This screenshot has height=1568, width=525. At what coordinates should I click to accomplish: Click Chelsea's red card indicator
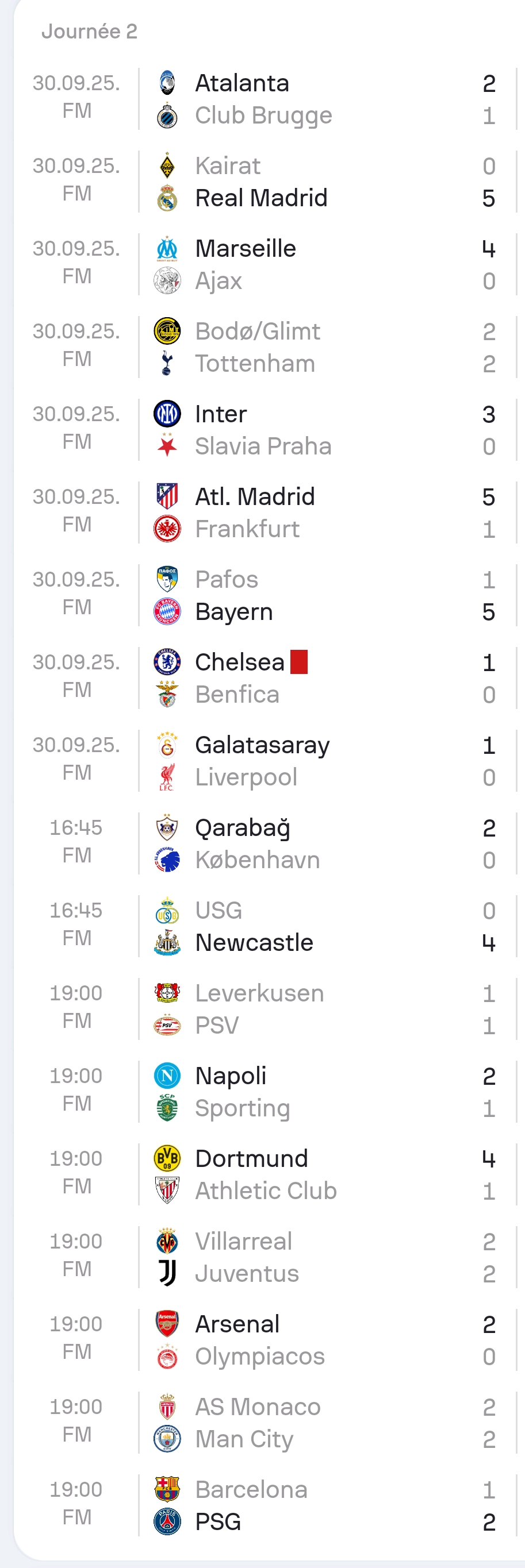pos(299,662)
